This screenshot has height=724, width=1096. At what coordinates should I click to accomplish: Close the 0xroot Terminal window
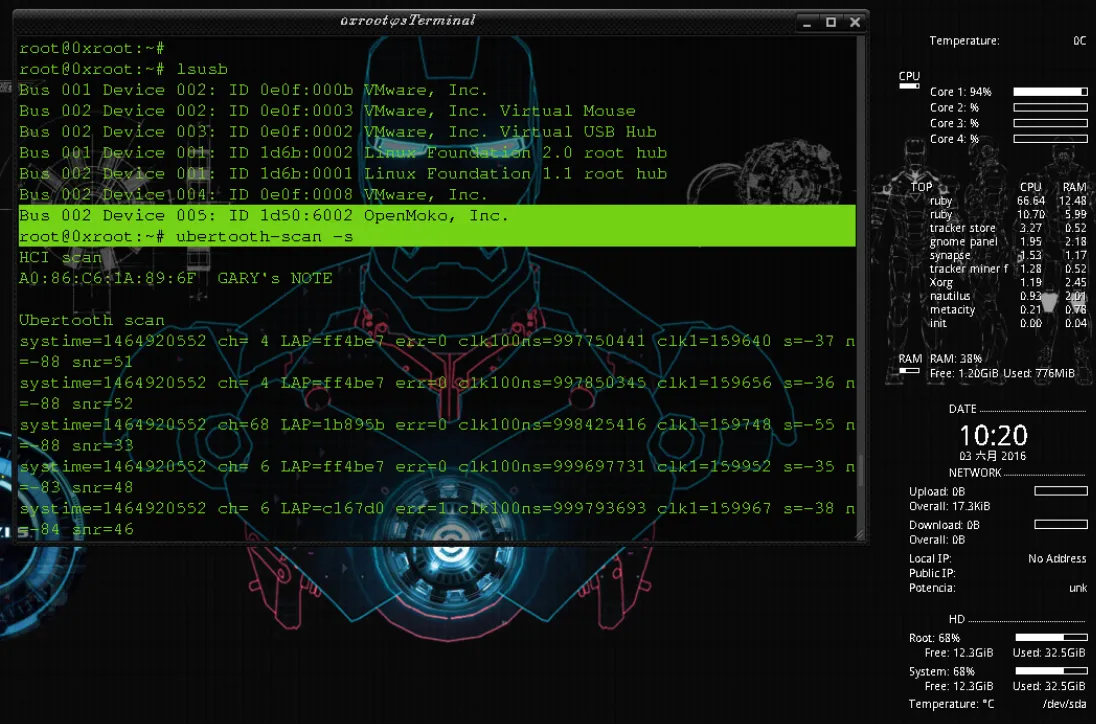point(855,22)
